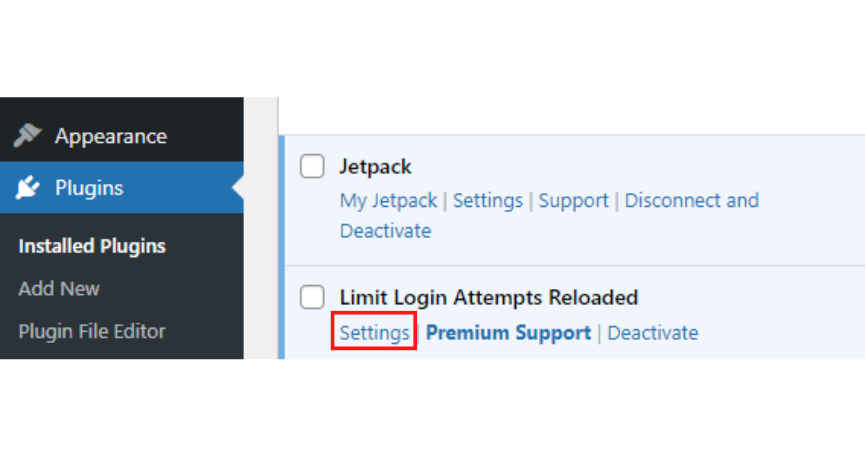Click Jetpack's Support link
The height and width of the screenshot is (456, 865).
(x=573, y=201)
